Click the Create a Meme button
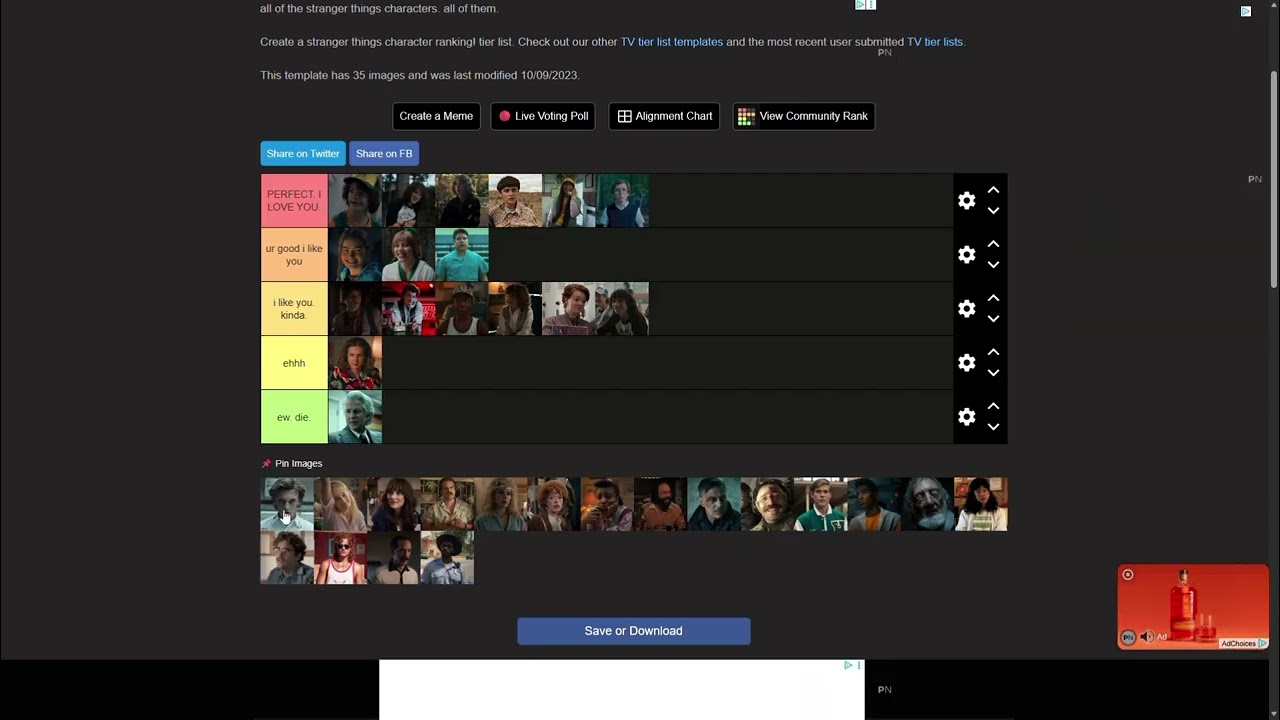Screen dimensions: 1280x720 click(x=436, y=116)
